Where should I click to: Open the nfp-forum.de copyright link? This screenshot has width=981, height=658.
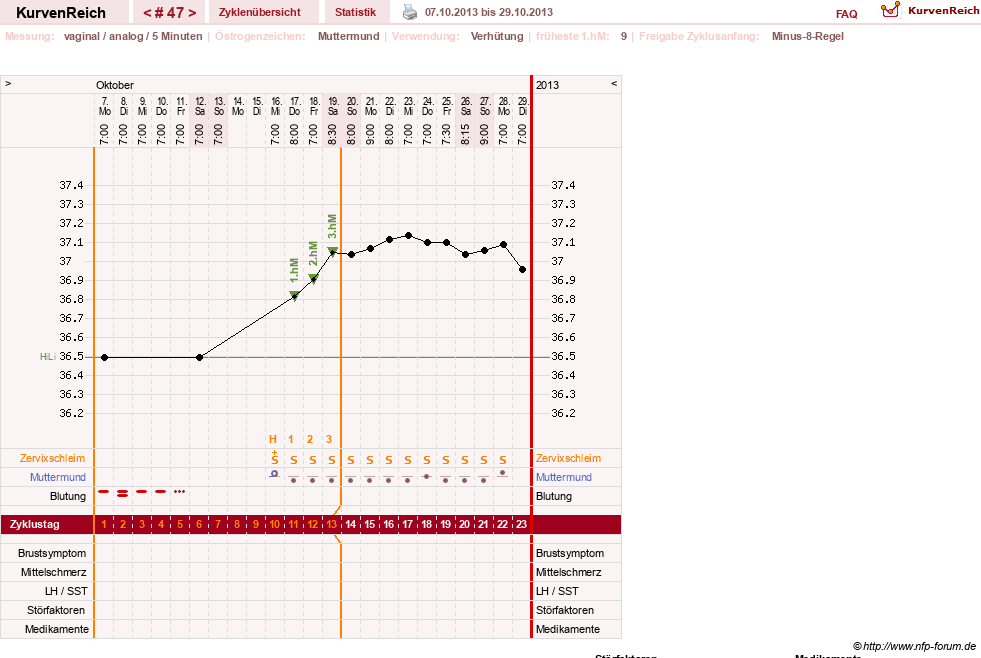pyautogui.click(x=914, y=646)
